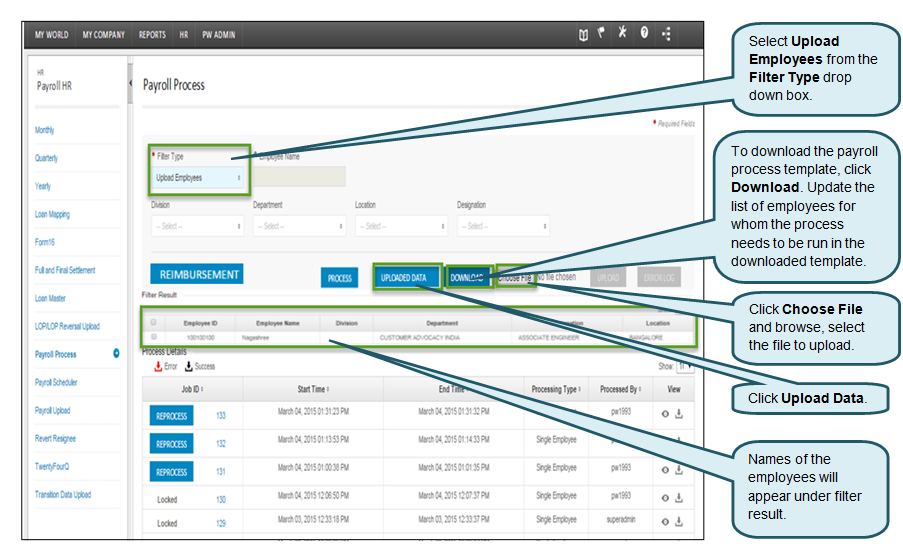Toggle the select-all checkbox in Filter Result header
903x550 pixels.
click(x=153, y=323)
